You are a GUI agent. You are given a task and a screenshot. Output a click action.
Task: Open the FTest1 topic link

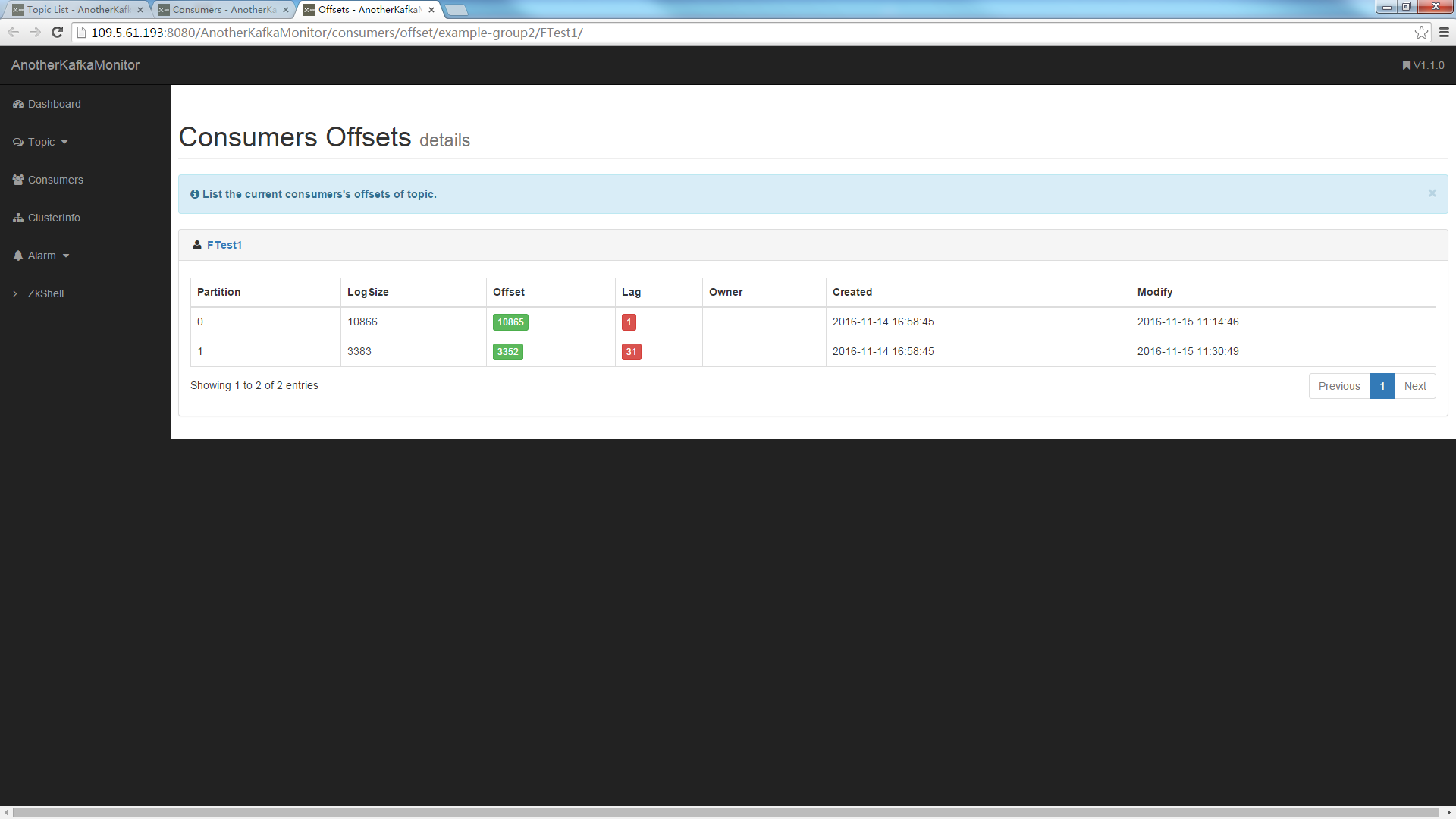[x=224, y=245]
